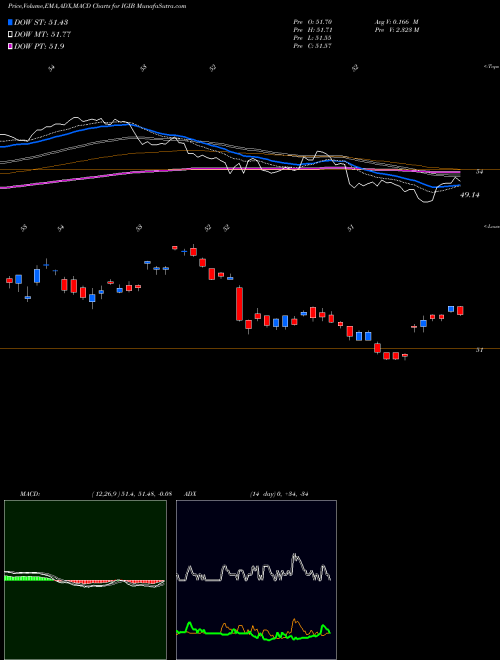Select the 'DOW PT: 51.9' legend label
This screenshot has height=660, width=500.
(x=39, y=46)
